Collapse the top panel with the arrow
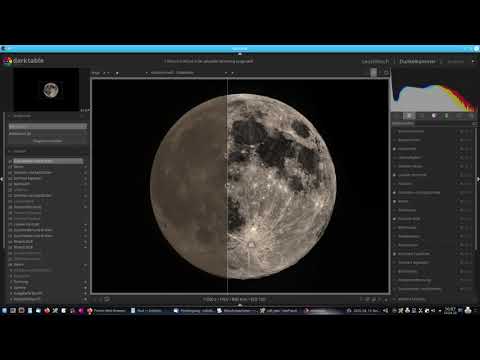Viewport: 480px width, 360px height. pos(240,54)
